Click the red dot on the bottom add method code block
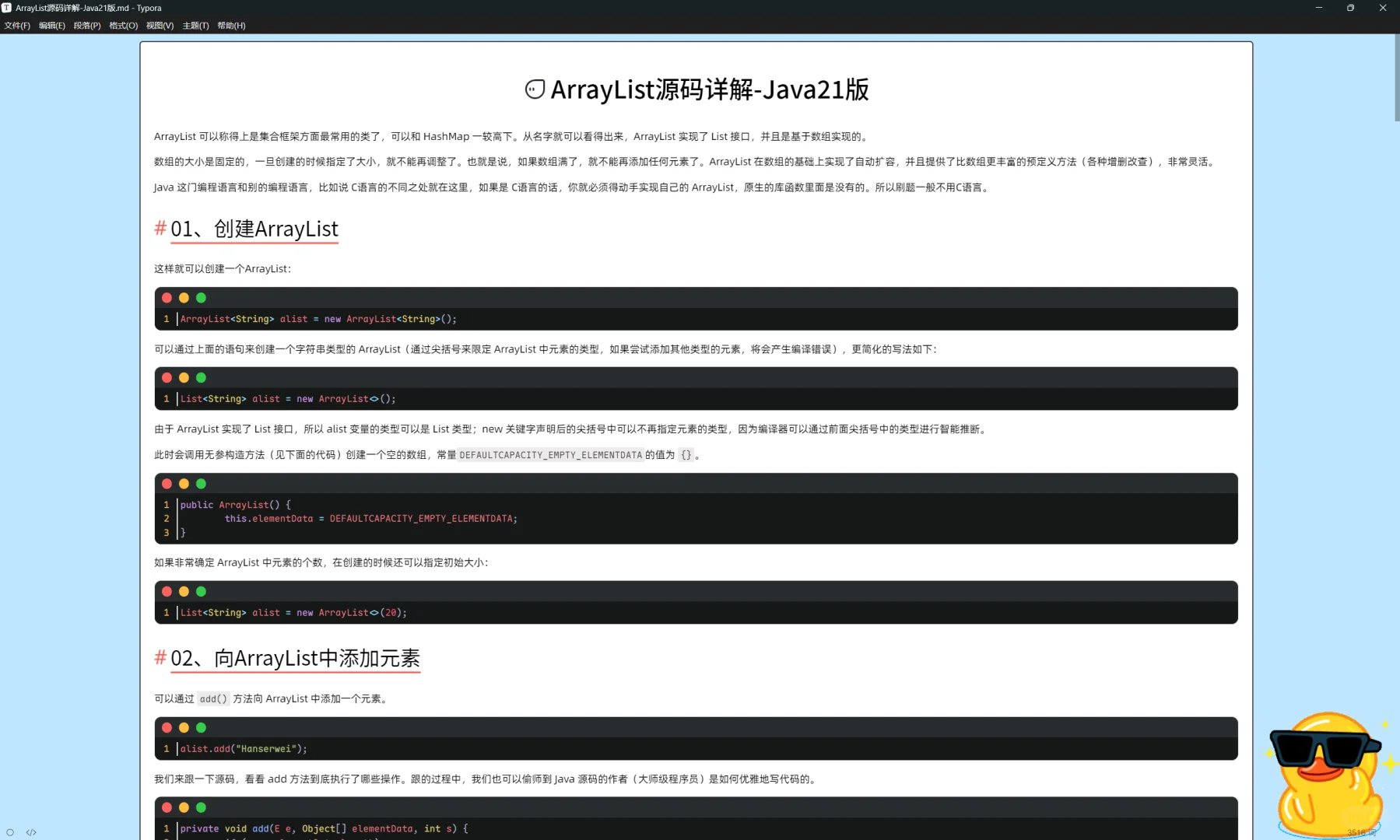The image size is (1400, 840). 167,807
